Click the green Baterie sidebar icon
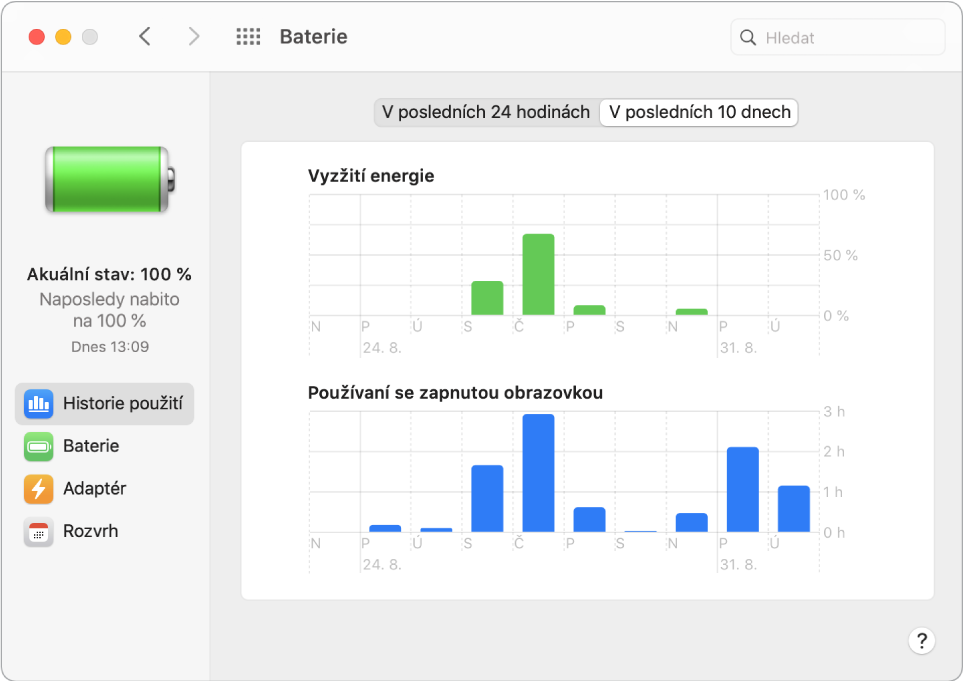 39,447
